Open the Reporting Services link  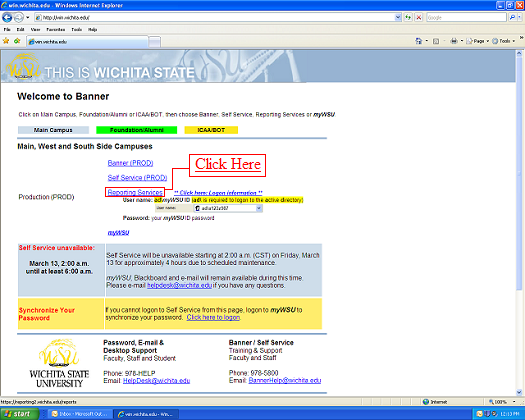tap(135, 192)
